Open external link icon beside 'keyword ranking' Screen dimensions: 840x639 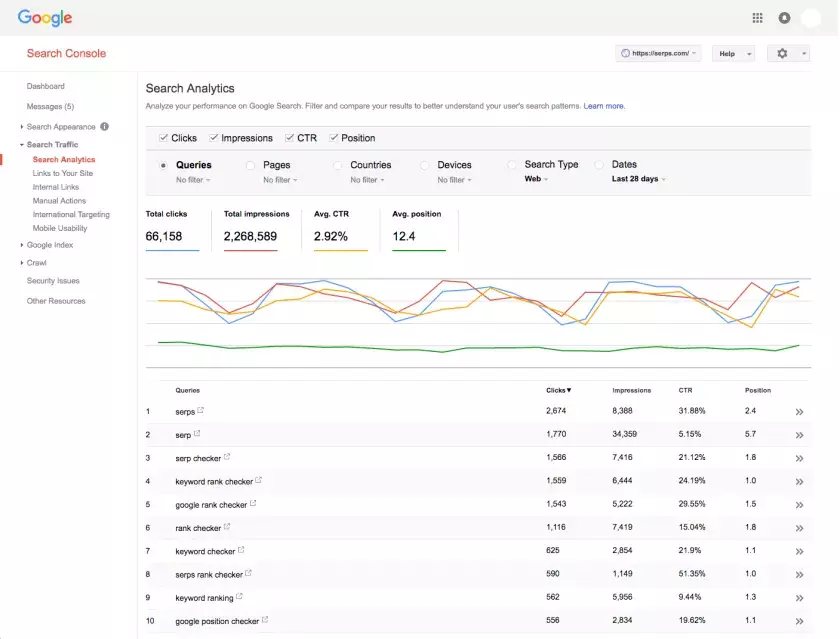[239, 596]
